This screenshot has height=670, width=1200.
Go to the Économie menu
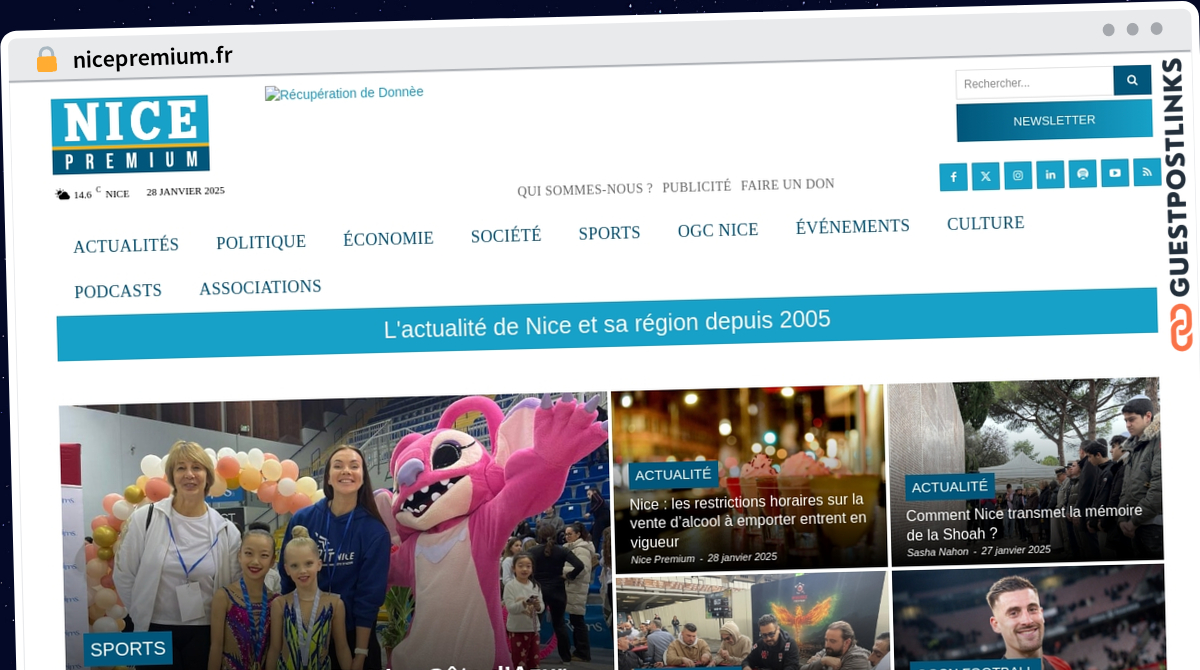click(x=388, y=239)
